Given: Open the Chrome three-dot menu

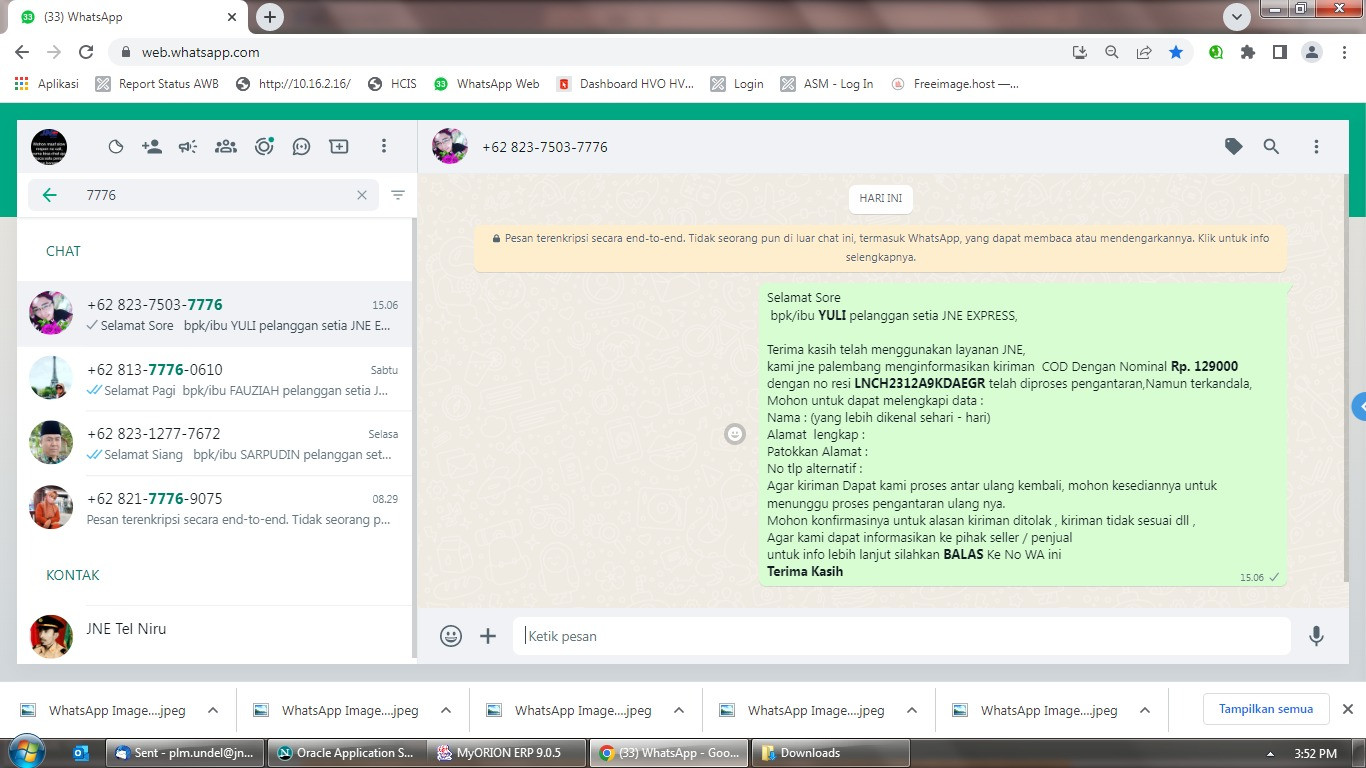Looking at the screenshot, I should click(x=1343, y=52).
